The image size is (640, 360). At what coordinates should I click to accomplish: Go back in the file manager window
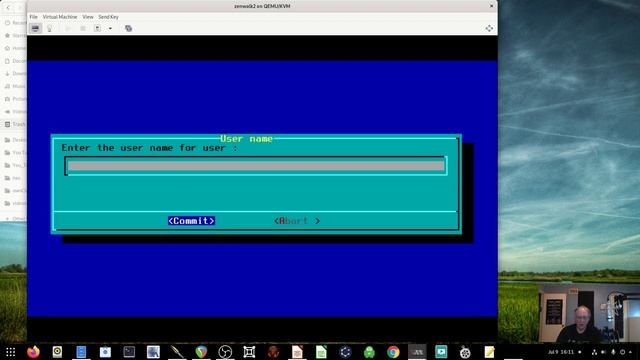click(8, 7)
